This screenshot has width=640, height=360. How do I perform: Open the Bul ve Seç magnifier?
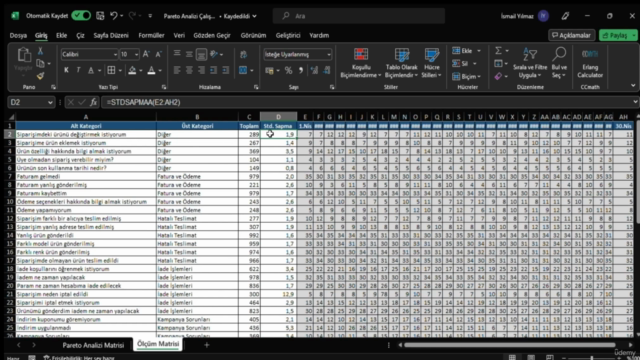tap(559, 63)
